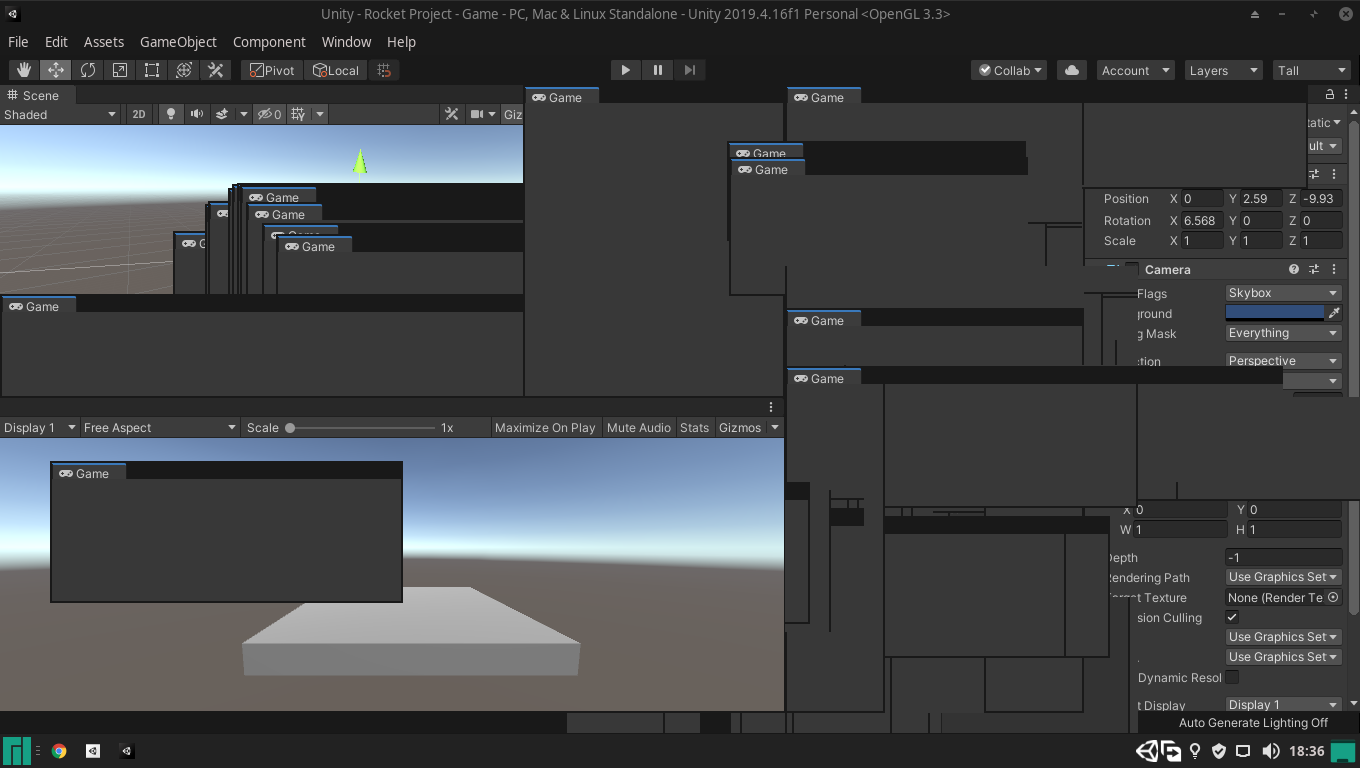Viewport: 1360px width, 768px height.
Task: Select the Scale tool
Action: pyautogui.click(x=120, y=70)
